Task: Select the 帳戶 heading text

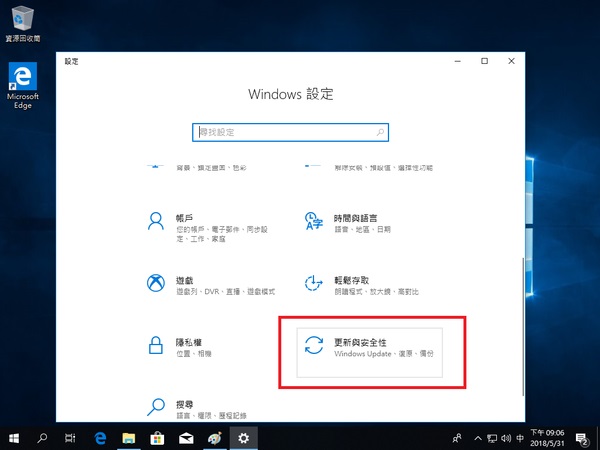Action: 184,218
